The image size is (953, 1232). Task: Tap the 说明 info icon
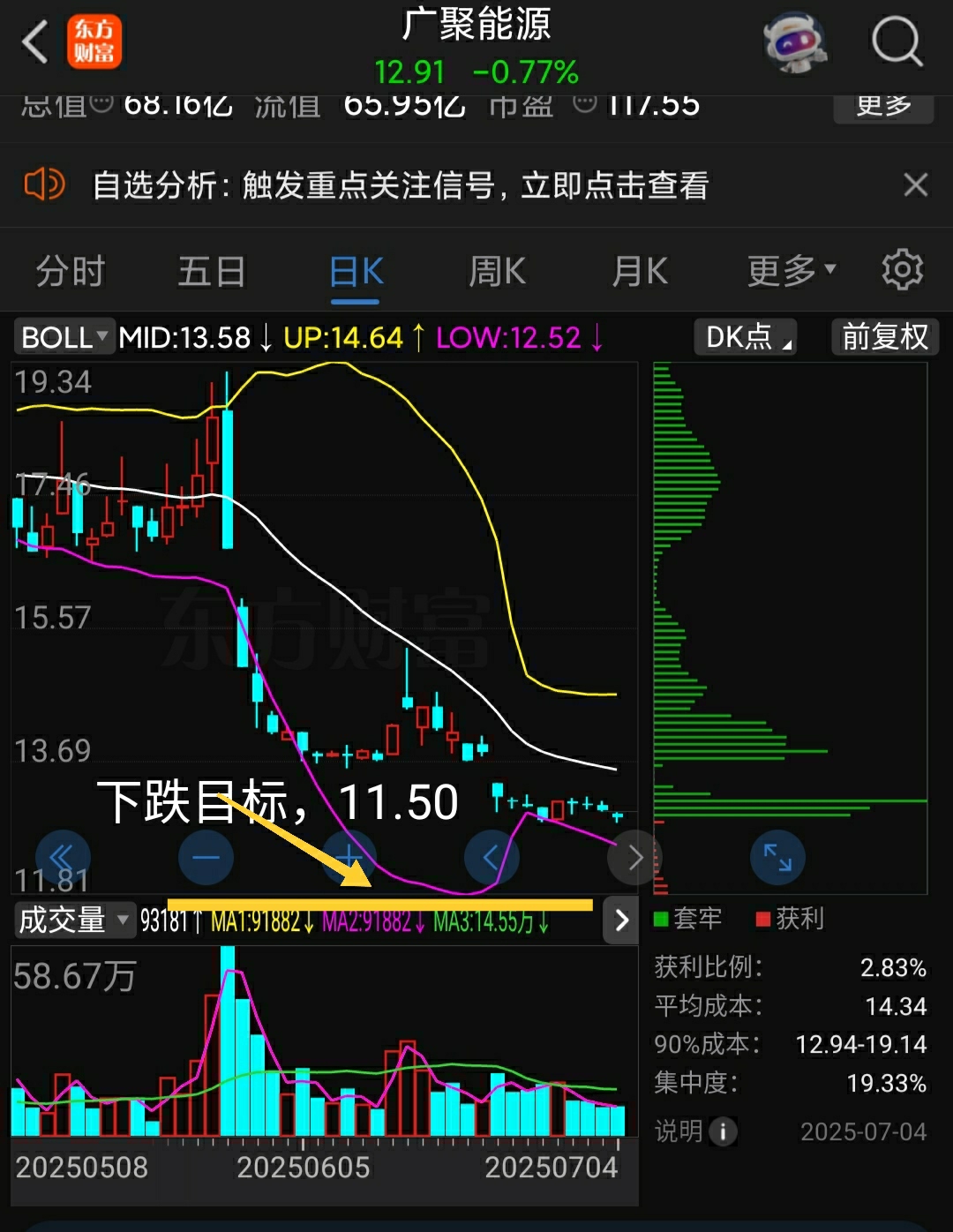point(723,1131)
